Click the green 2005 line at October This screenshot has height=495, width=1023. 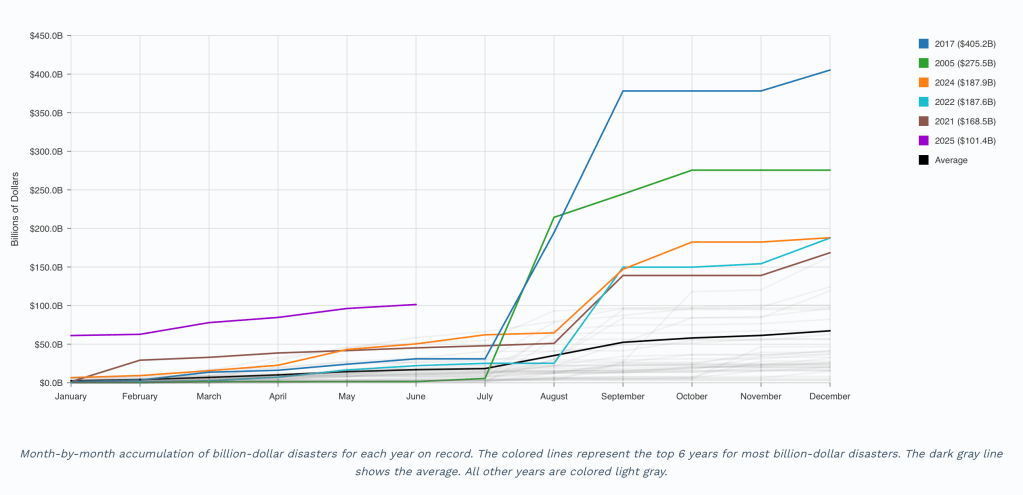pos(692,170)
